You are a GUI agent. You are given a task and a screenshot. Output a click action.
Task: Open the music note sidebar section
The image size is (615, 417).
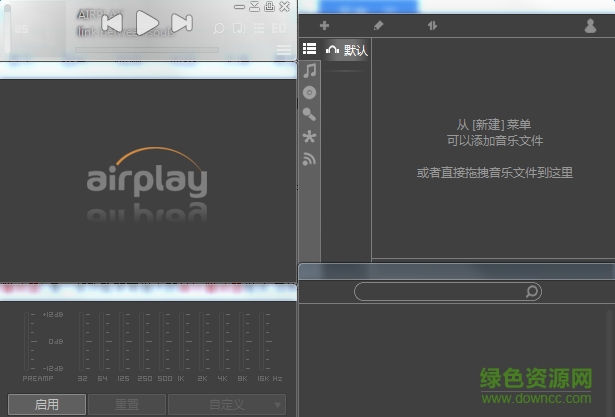click(x=310, y=71)
